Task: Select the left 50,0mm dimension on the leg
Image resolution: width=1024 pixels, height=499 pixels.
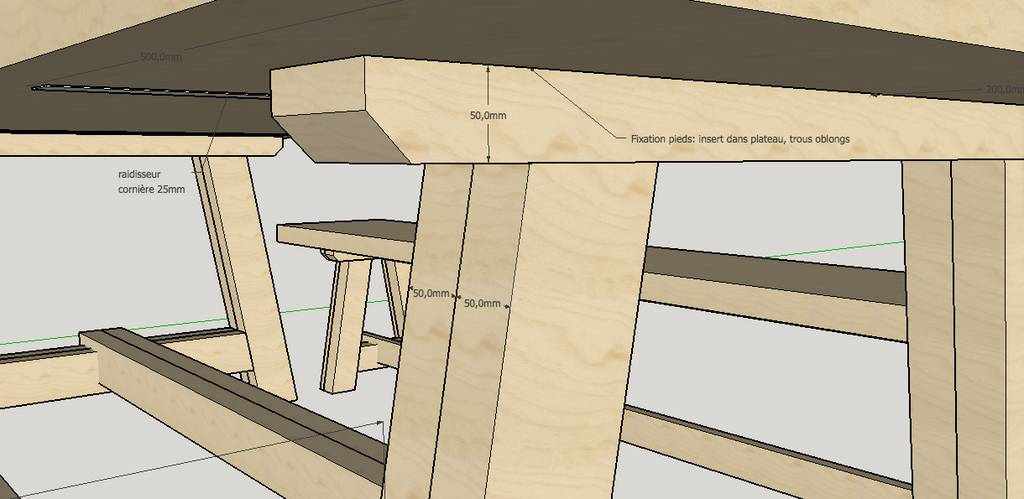Action: [x=431, y=294]
